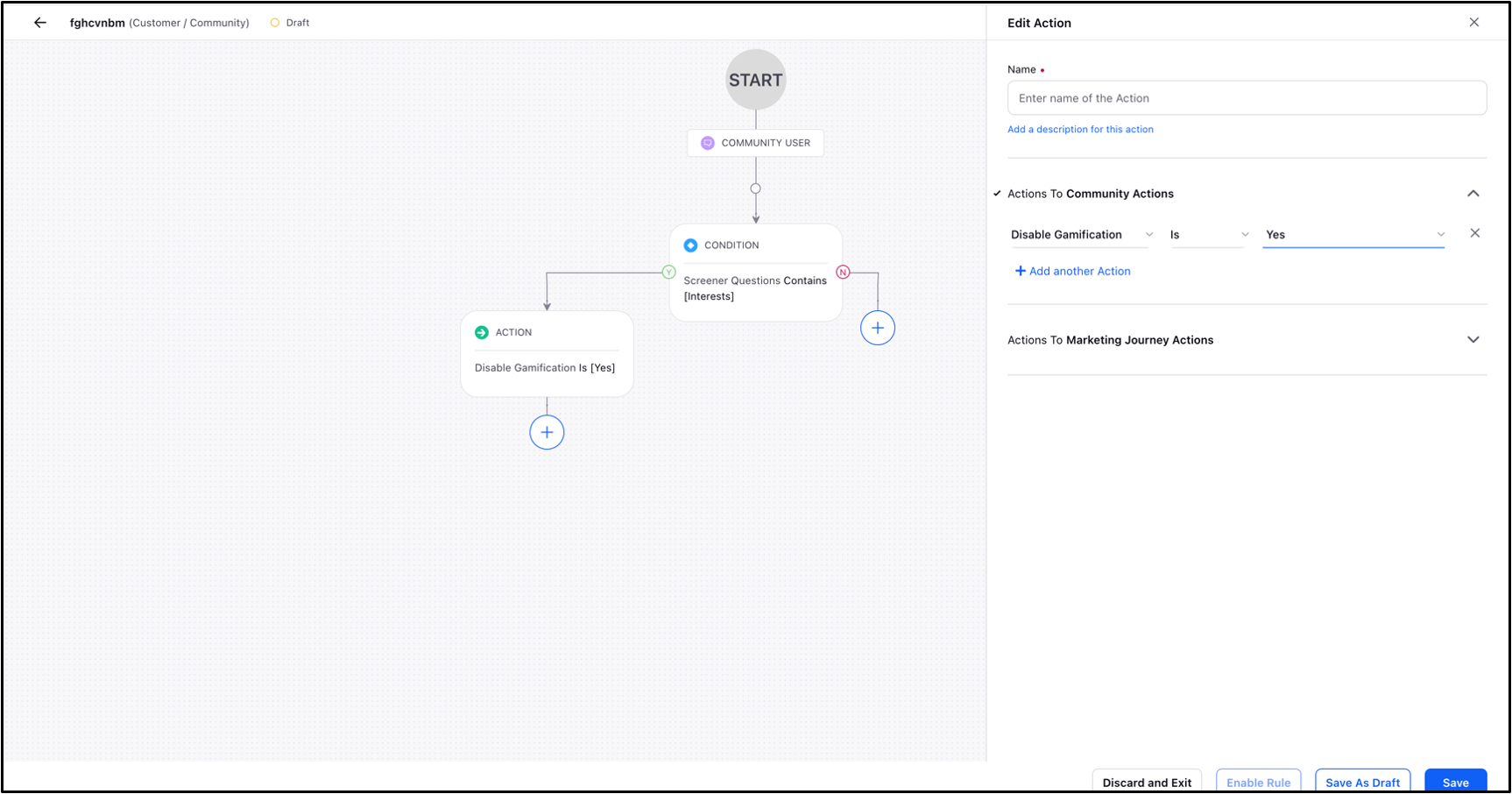Screen dimensions: 1512x794
Task: Click the Enable Rule button
Action: 1258,782
